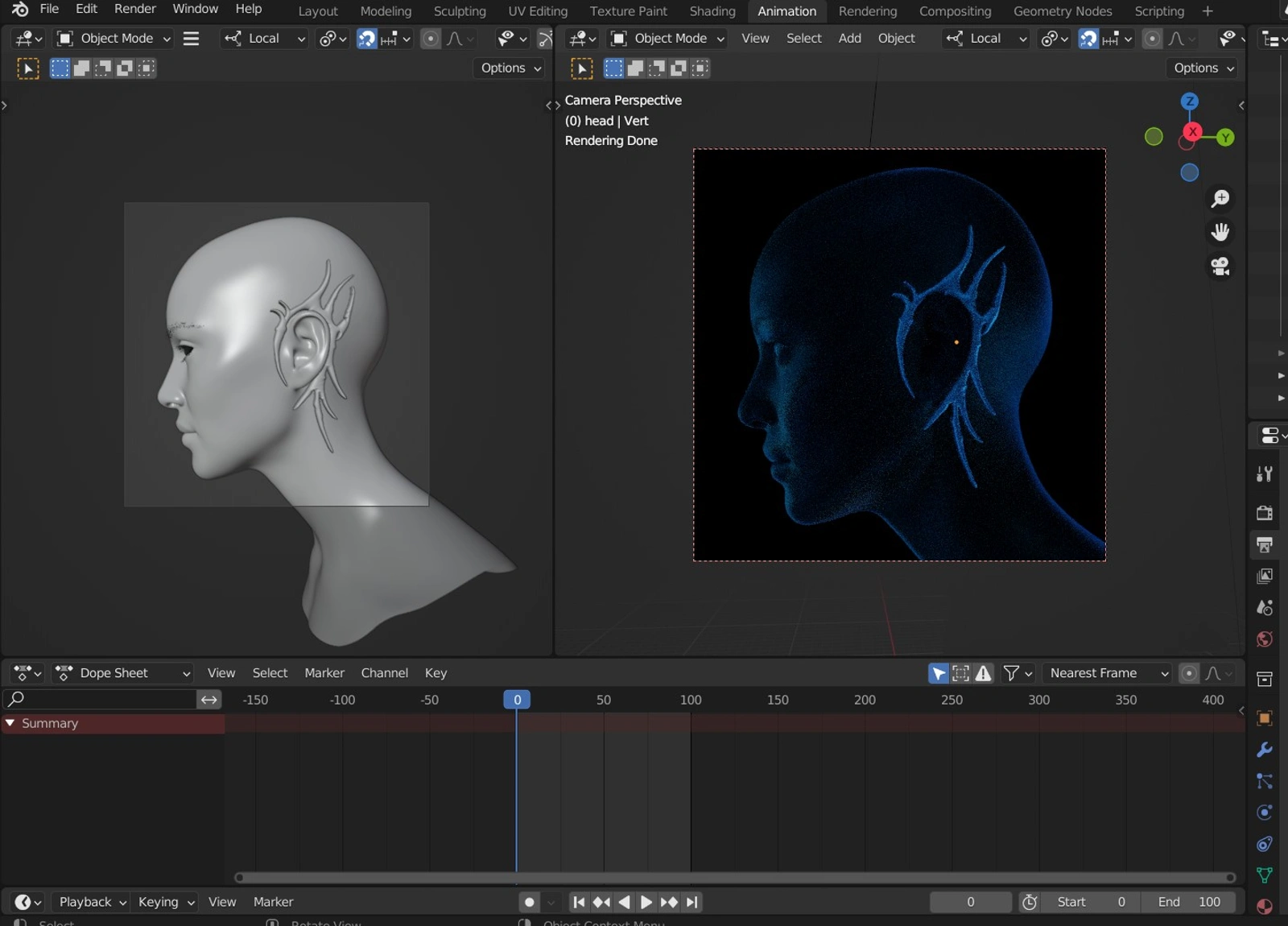Click the Z axis on the navigation gizmo
Image resolution: width=1288 pixels, height=926 pixels.
coord(1189,101)
